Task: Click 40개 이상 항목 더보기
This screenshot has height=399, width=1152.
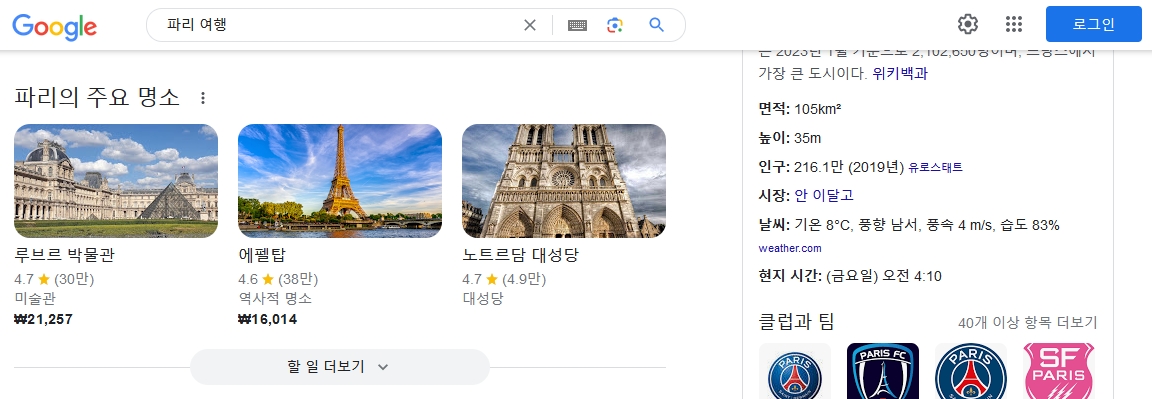Action: [1027, 323]
